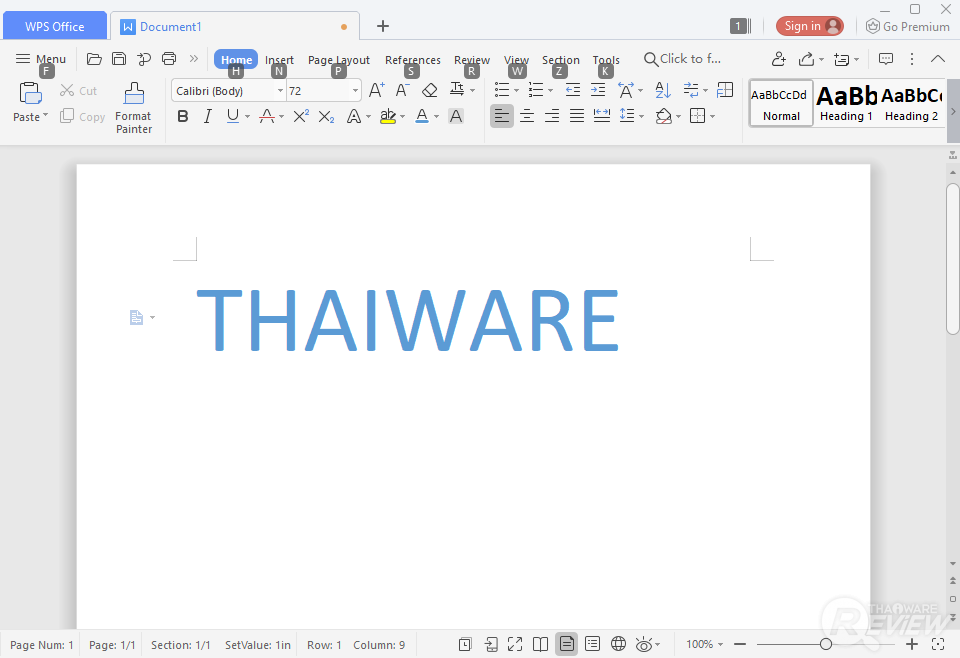Select the Heading 1 style thumbnail
Viewport: 960px width, 658px height.
(846, 103)
